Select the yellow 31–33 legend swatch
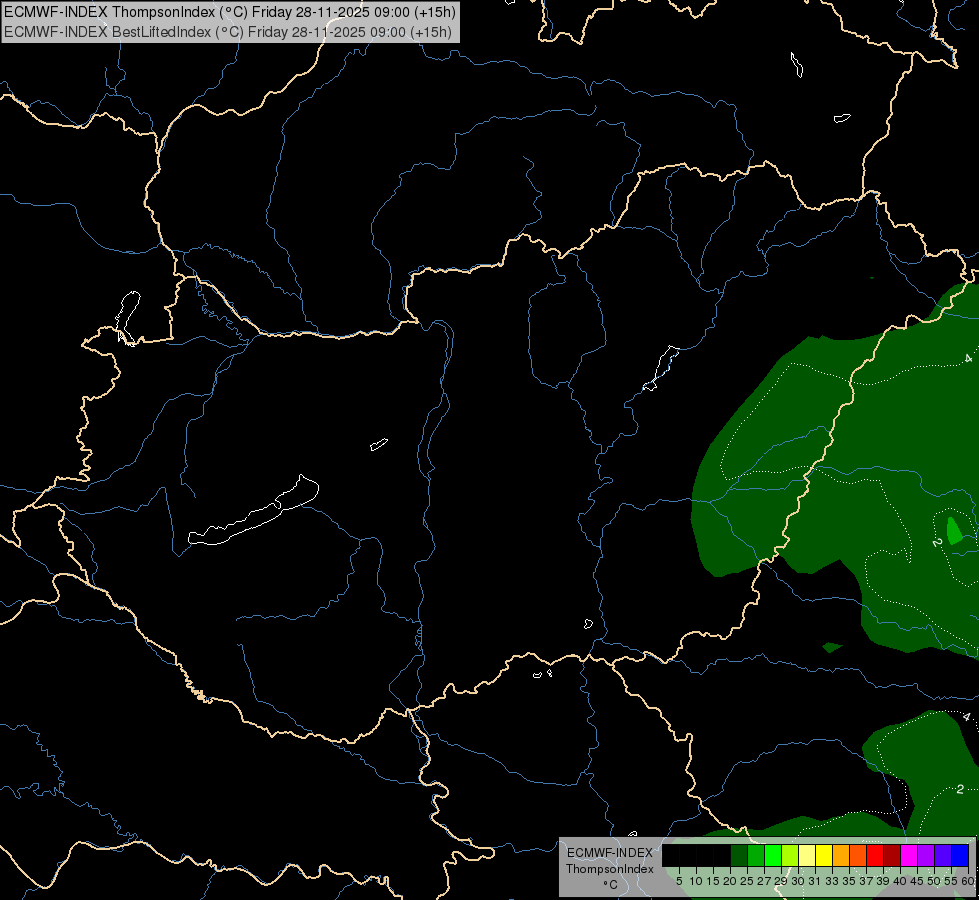 (x=824, y=855)
